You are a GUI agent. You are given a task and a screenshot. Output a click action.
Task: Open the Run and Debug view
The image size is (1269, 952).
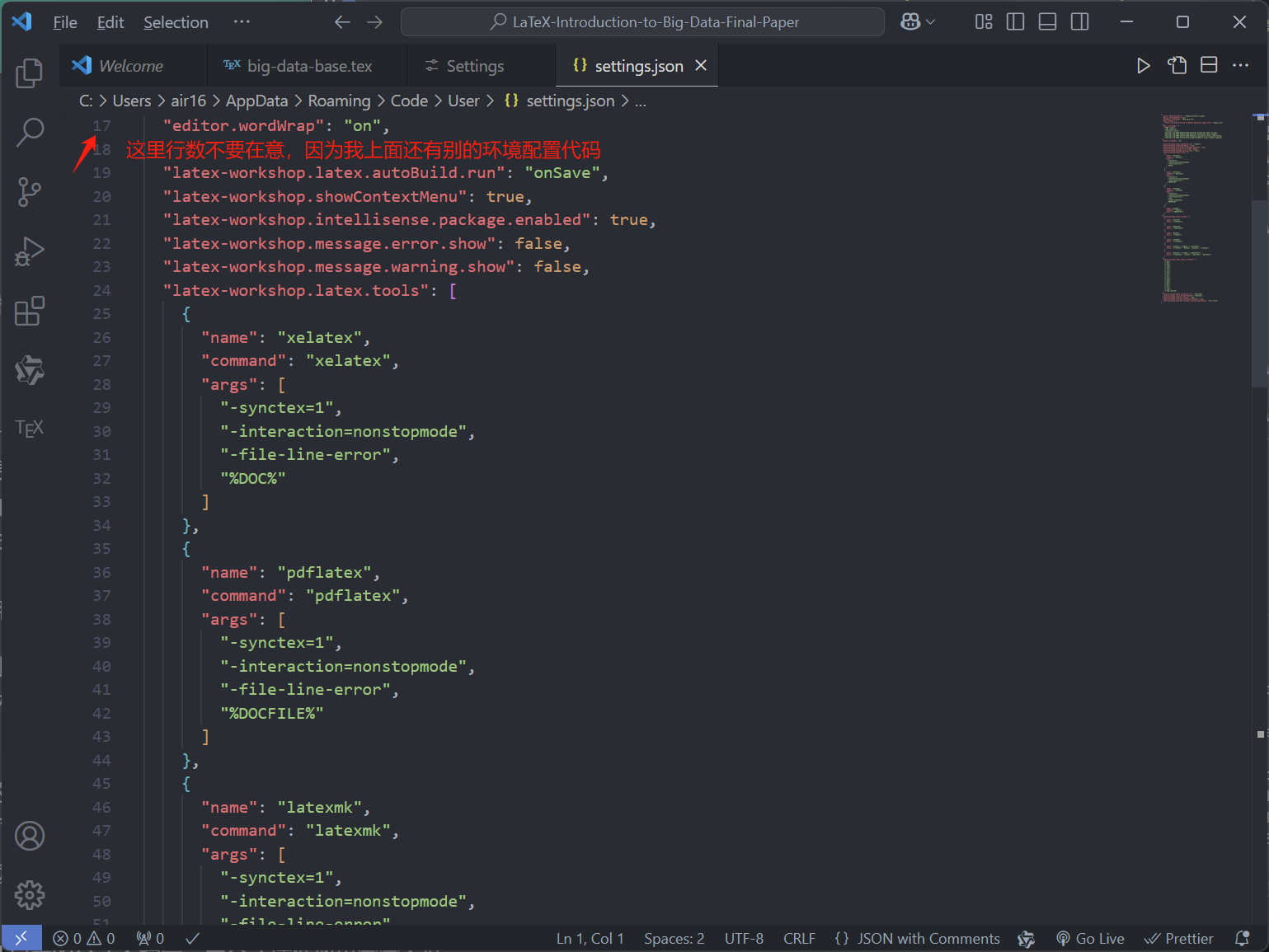click(x=30, y=251)
